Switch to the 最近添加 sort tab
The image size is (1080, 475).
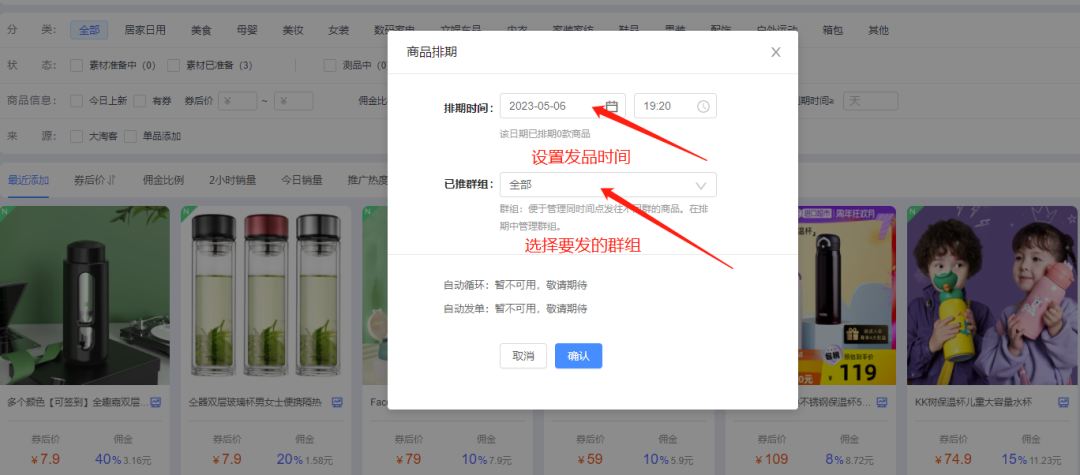[28, 180]
